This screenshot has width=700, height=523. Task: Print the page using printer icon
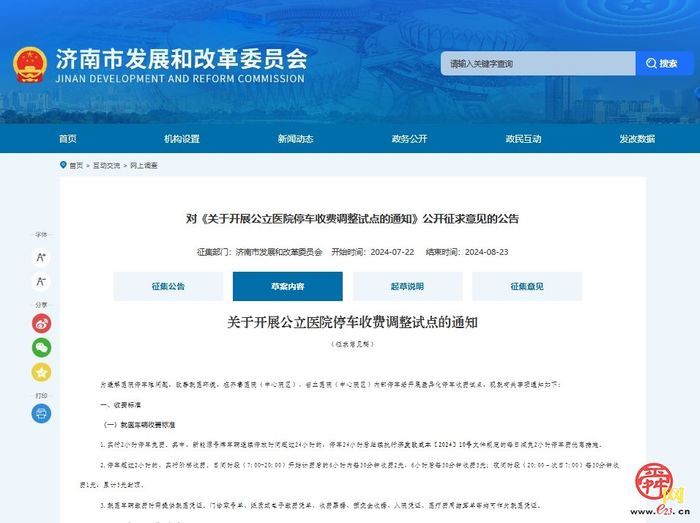coord(41,414)
